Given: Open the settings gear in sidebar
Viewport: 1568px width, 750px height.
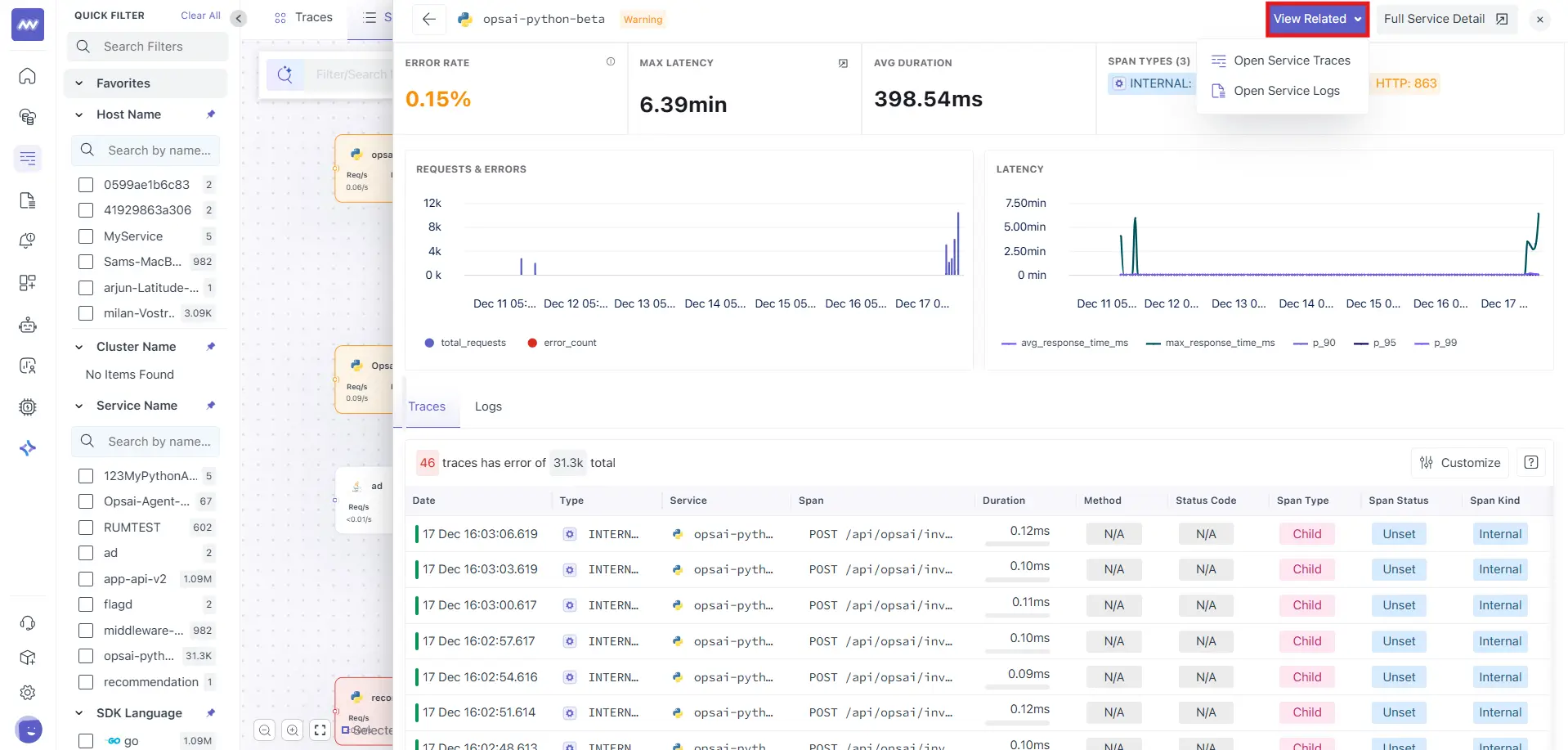Looking at the screenshot, I should [28, 693].
